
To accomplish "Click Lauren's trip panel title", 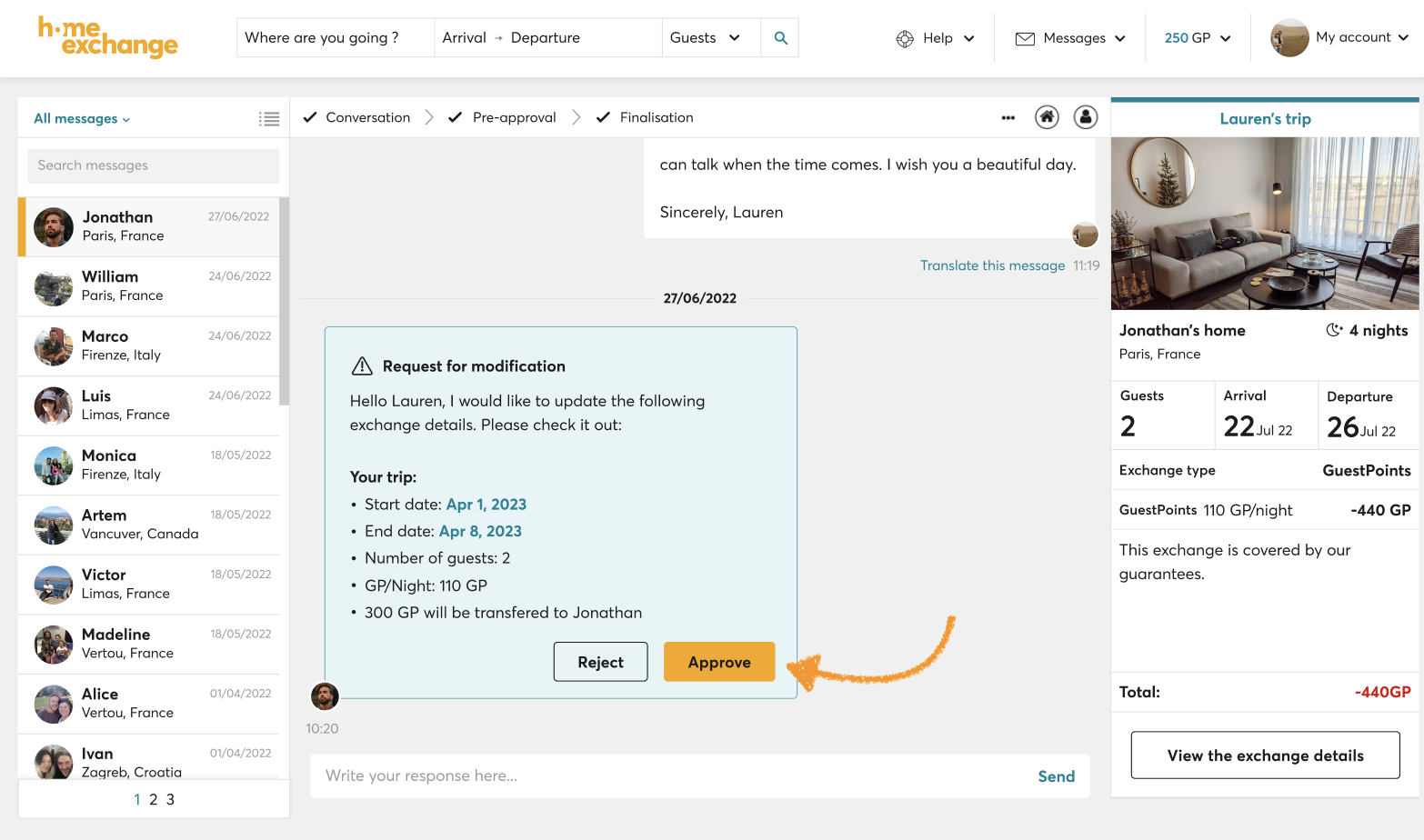I will point(1265,119).
